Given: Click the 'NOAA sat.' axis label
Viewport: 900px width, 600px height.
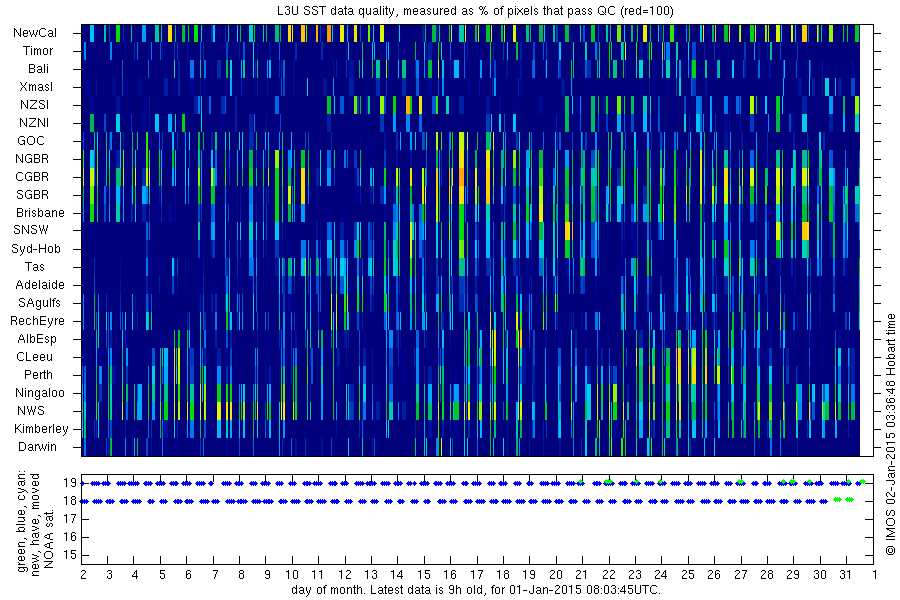Looking at the screenshot, I should tap(49, 539).
